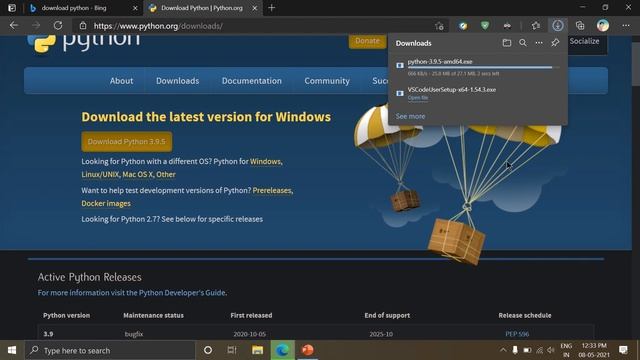Open Cortana circle icon in taskbar
Screen dimensions: 640x360
[208, 350]
